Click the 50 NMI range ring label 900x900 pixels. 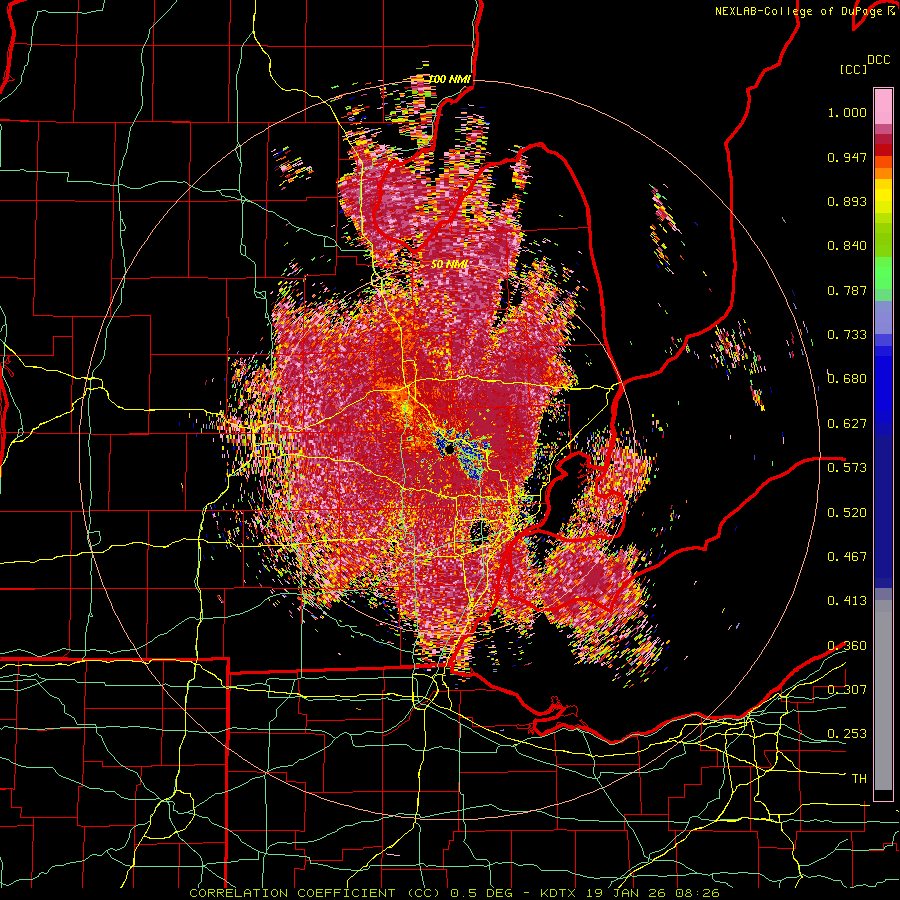pos(449,265)
